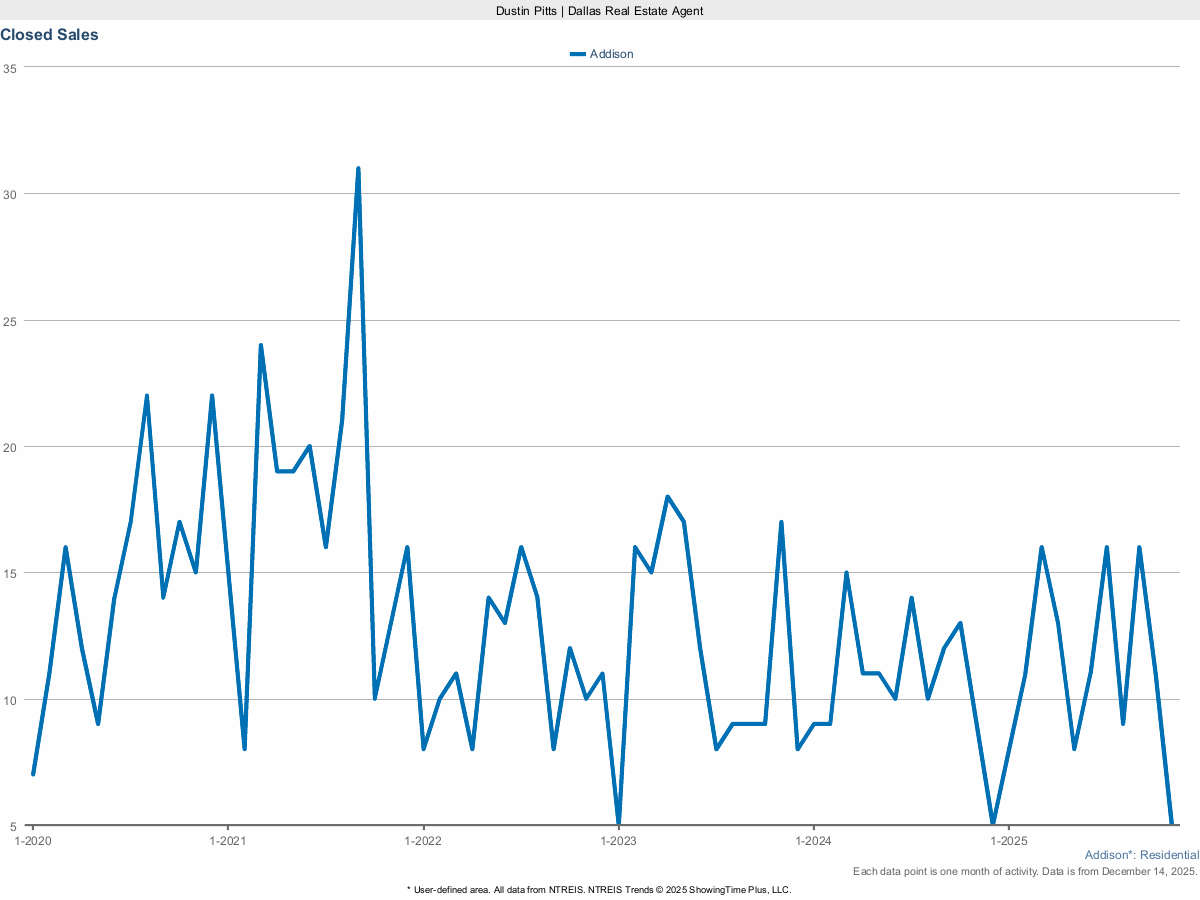Click the Closed Sales chart title
1200x900 pixels.
pos(49,35)
